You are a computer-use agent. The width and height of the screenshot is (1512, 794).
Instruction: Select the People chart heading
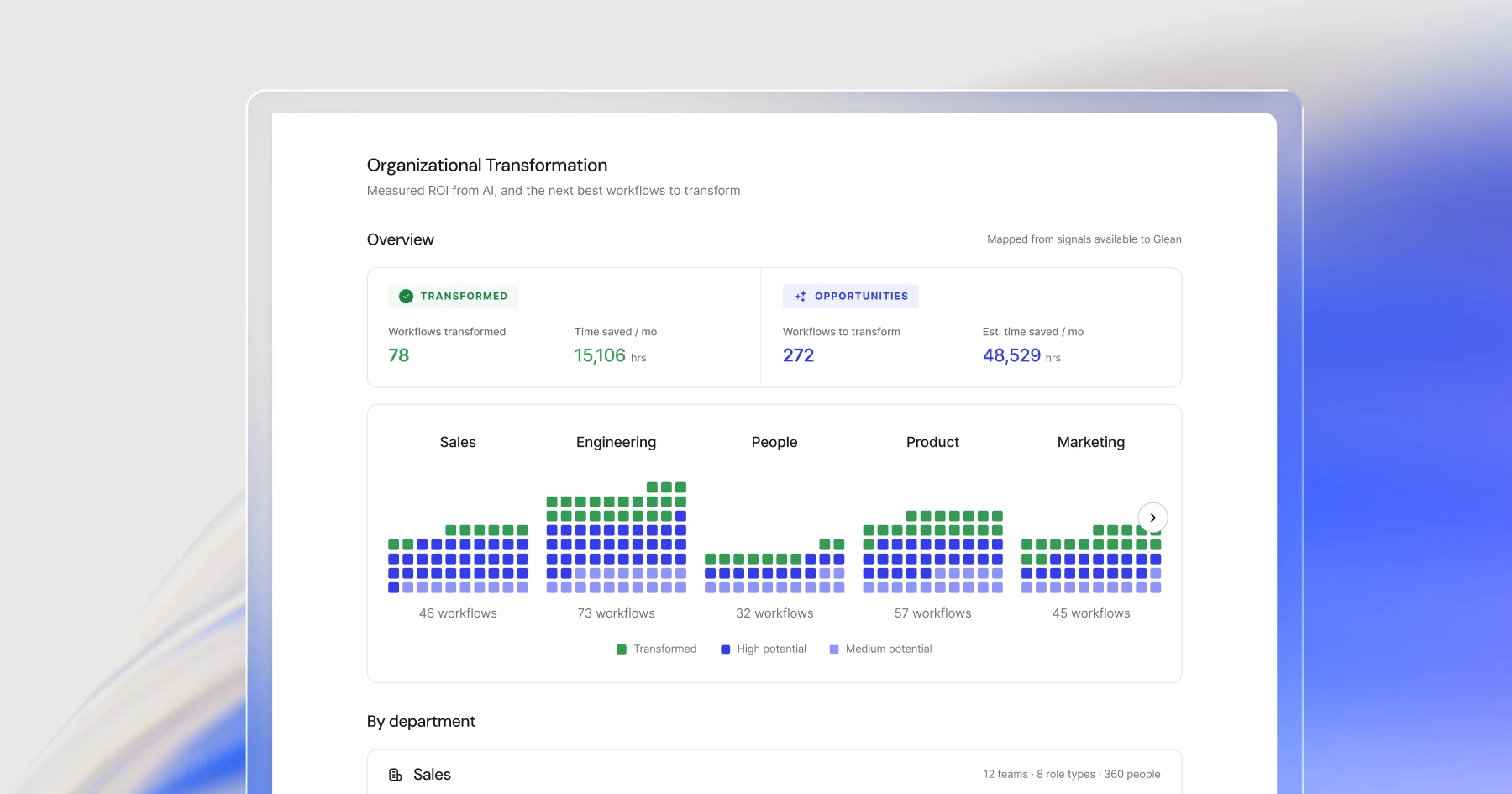(774, 442)
